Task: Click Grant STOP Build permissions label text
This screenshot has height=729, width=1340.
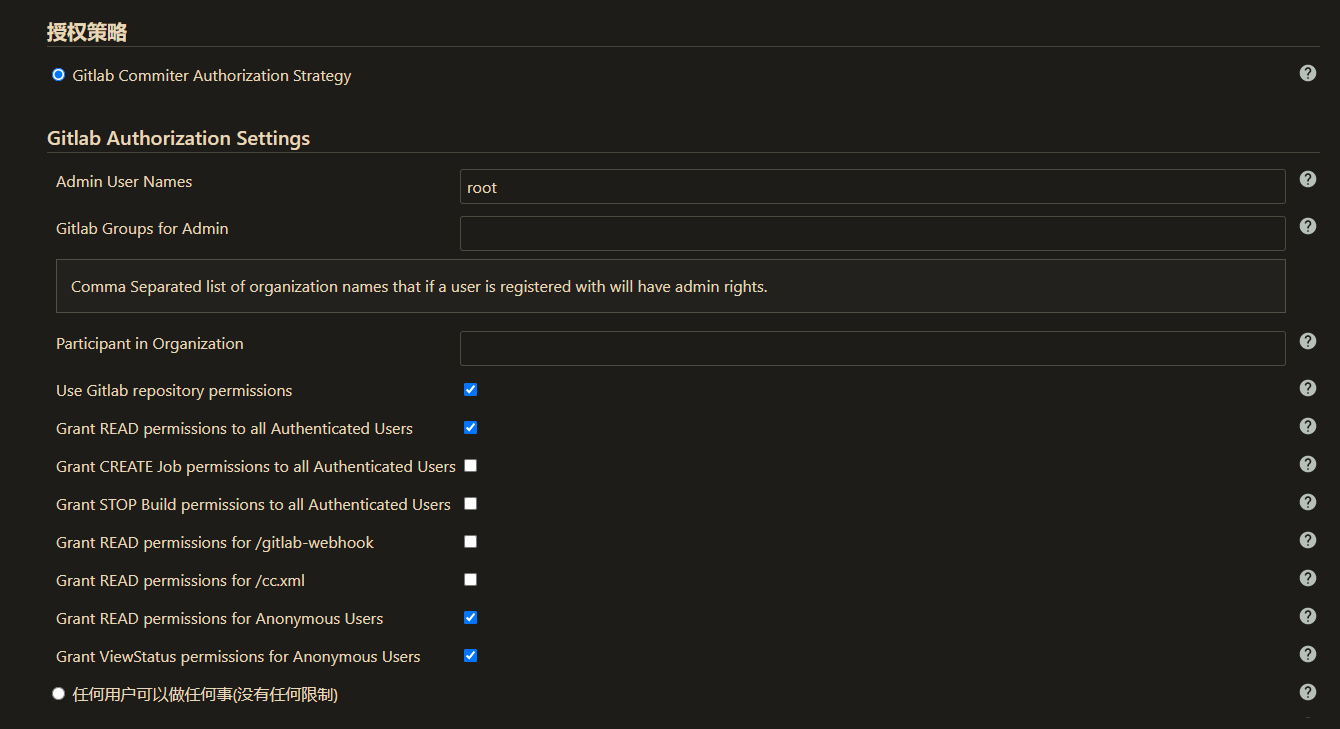Action: click(253, 505)
